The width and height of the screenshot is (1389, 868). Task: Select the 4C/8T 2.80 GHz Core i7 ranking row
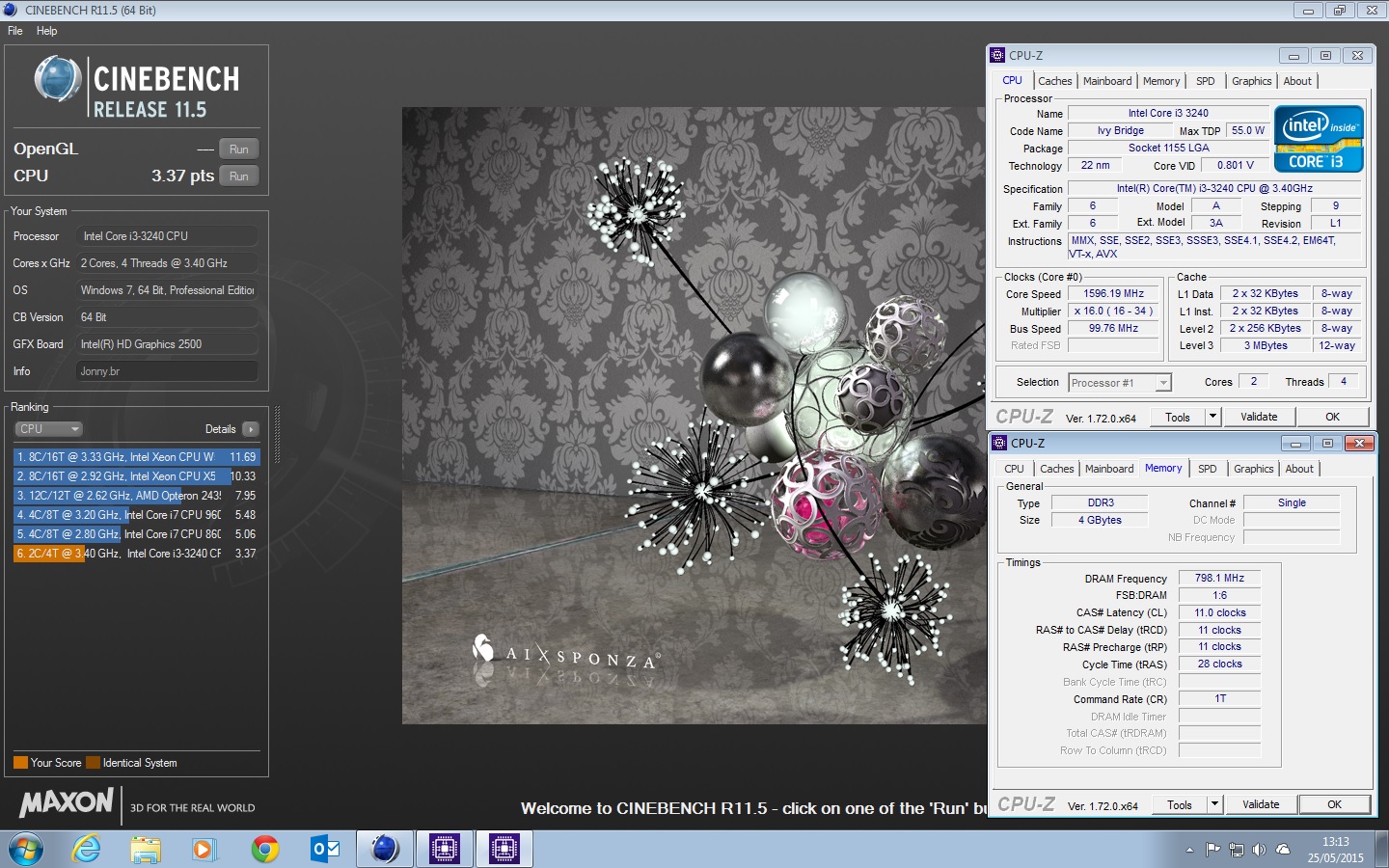tap(136, 534)
